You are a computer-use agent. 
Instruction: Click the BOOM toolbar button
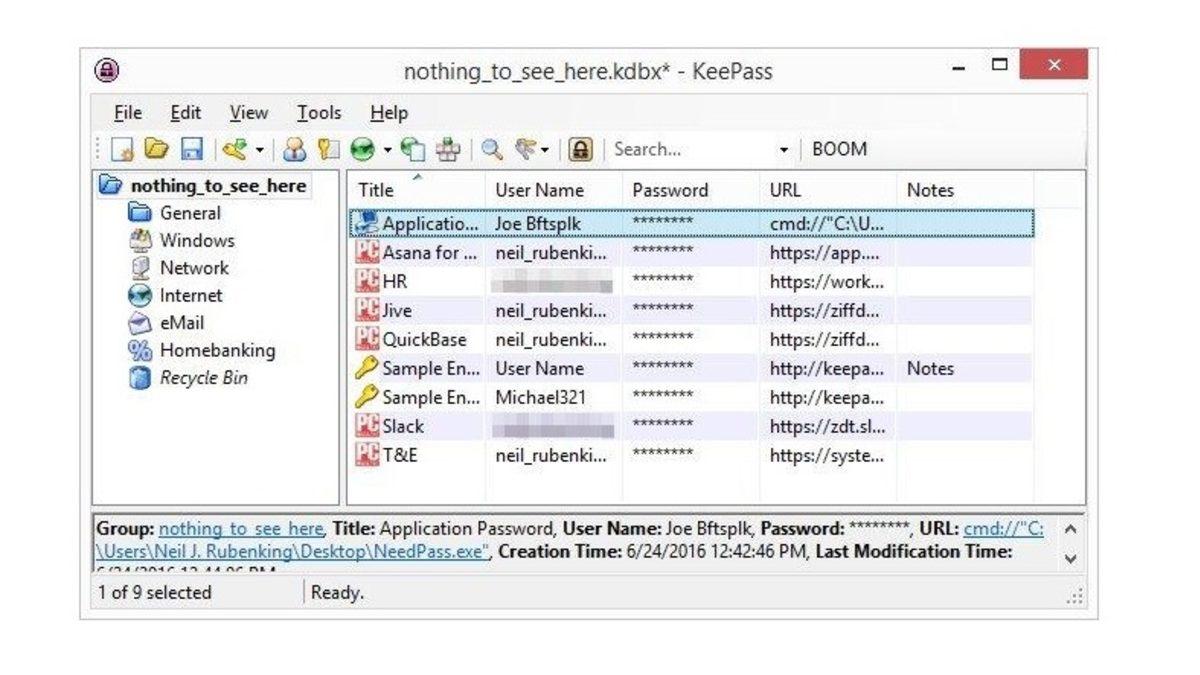tap(839, 150)
